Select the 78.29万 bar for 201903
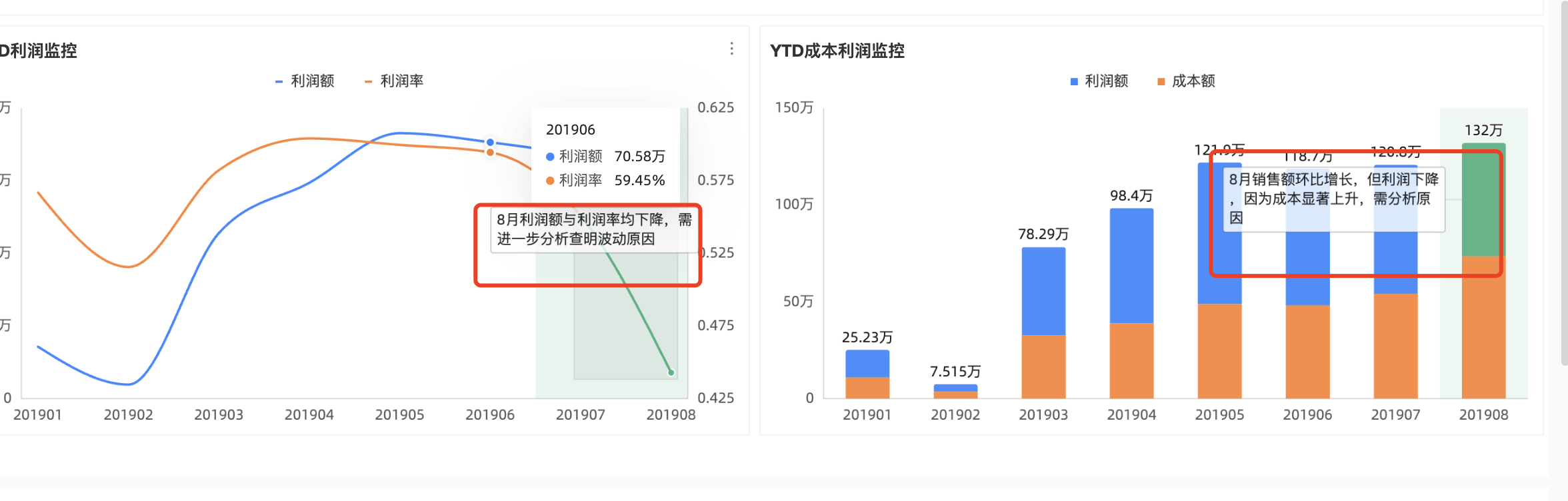This screenshot has width=1568, height=501. click(x=1043, y=323)
